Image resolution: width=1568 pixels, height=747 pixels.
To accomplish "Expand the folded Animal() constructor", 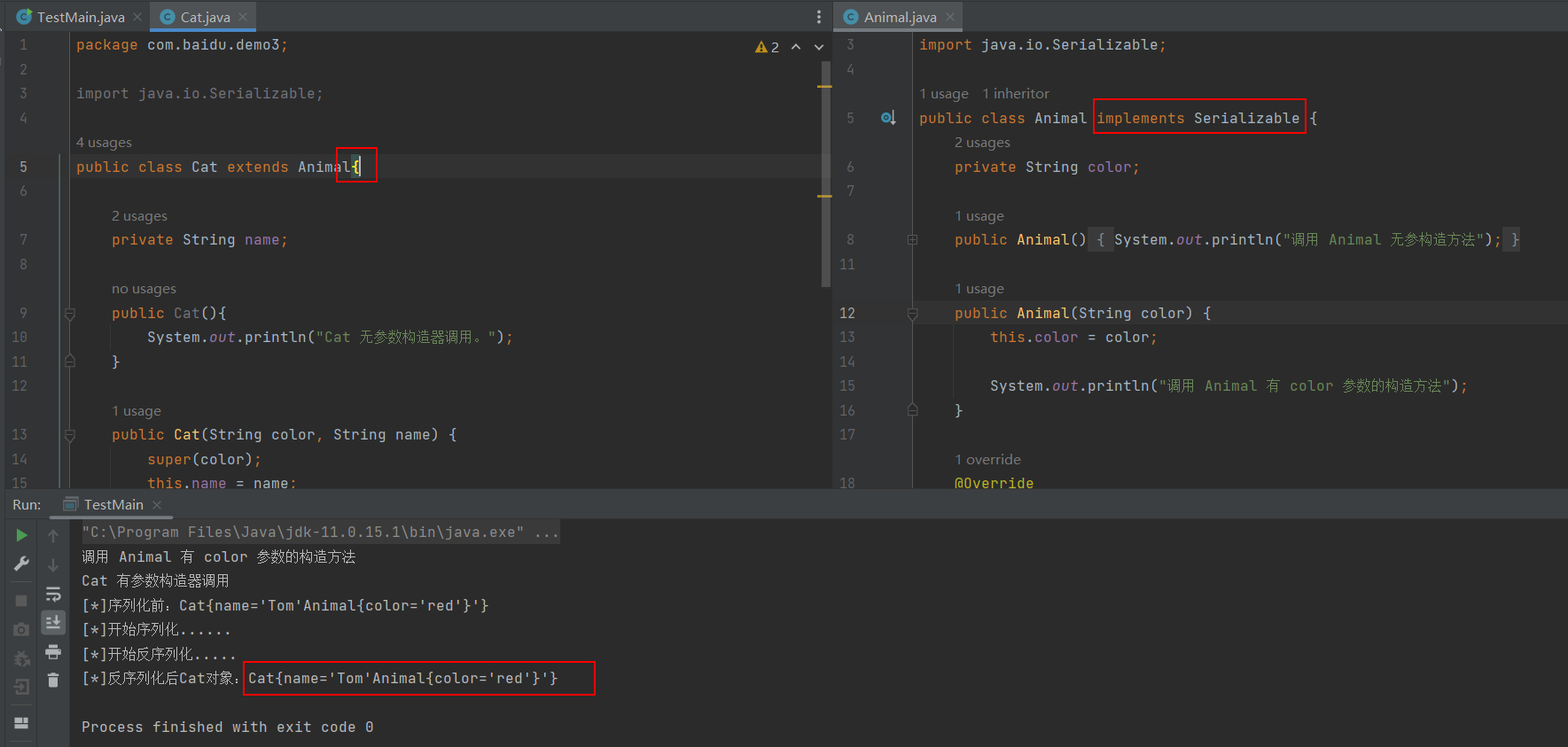I will tap(912, 239).
